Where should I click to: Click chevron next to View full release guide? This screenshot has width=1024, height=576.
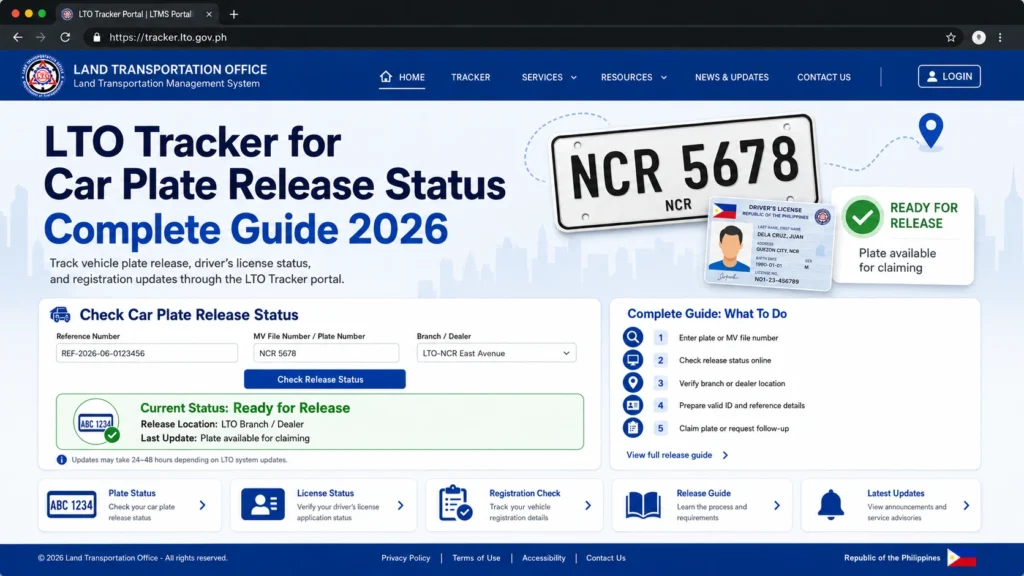(725, 455)
